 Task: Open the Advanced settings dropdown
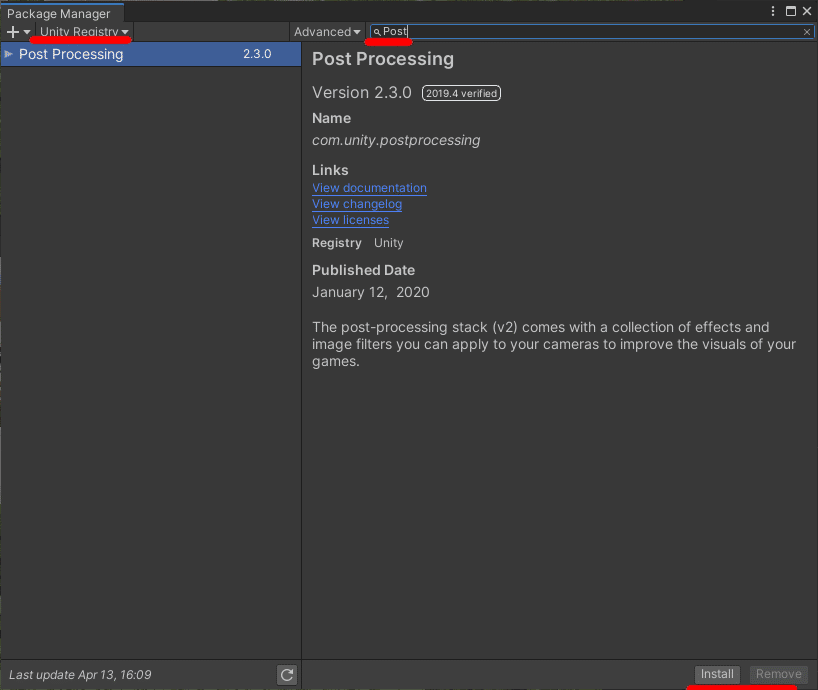click(x=327, y=32)
